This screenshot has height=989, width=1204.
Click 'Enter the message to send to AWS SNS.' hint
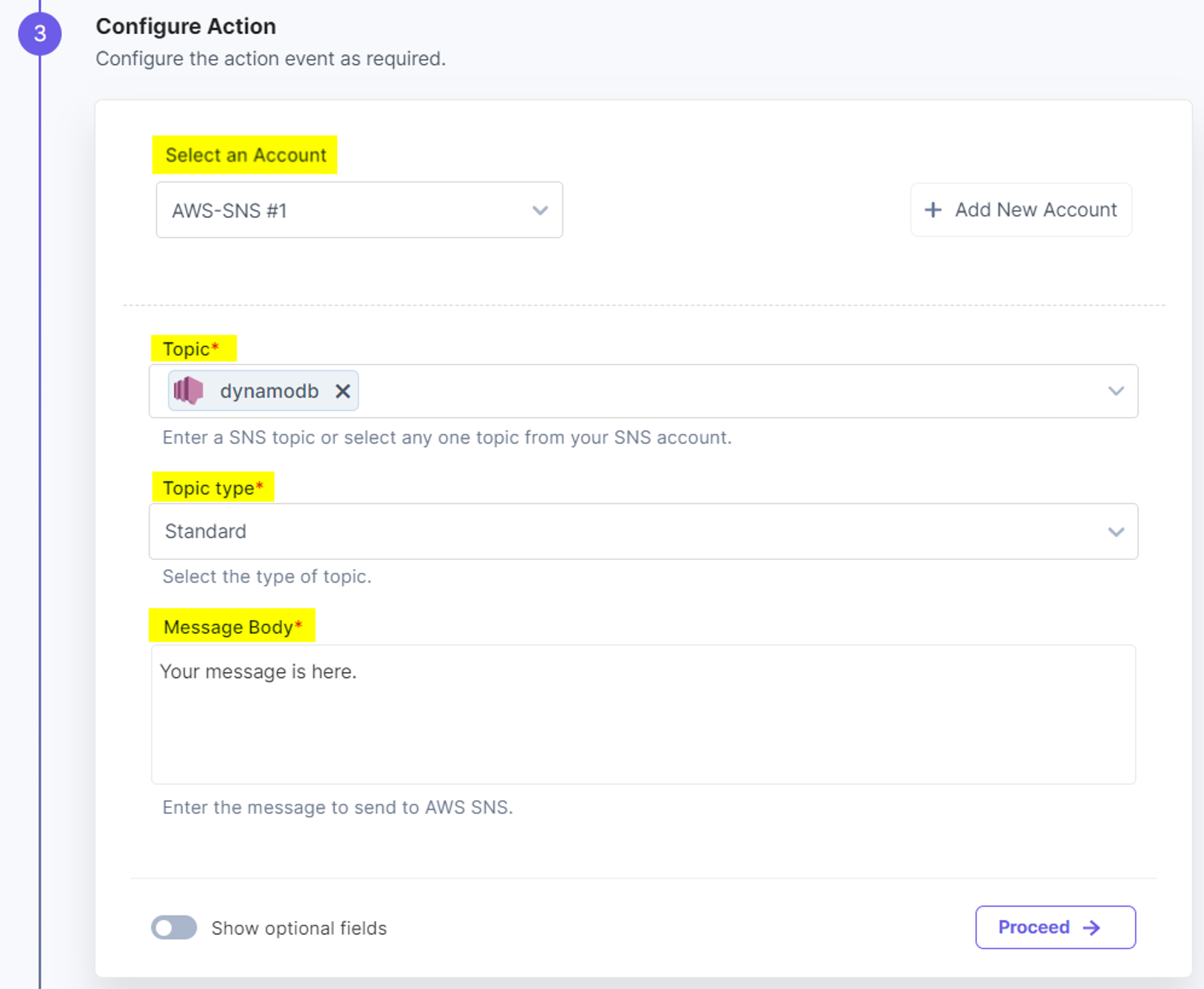338,807
